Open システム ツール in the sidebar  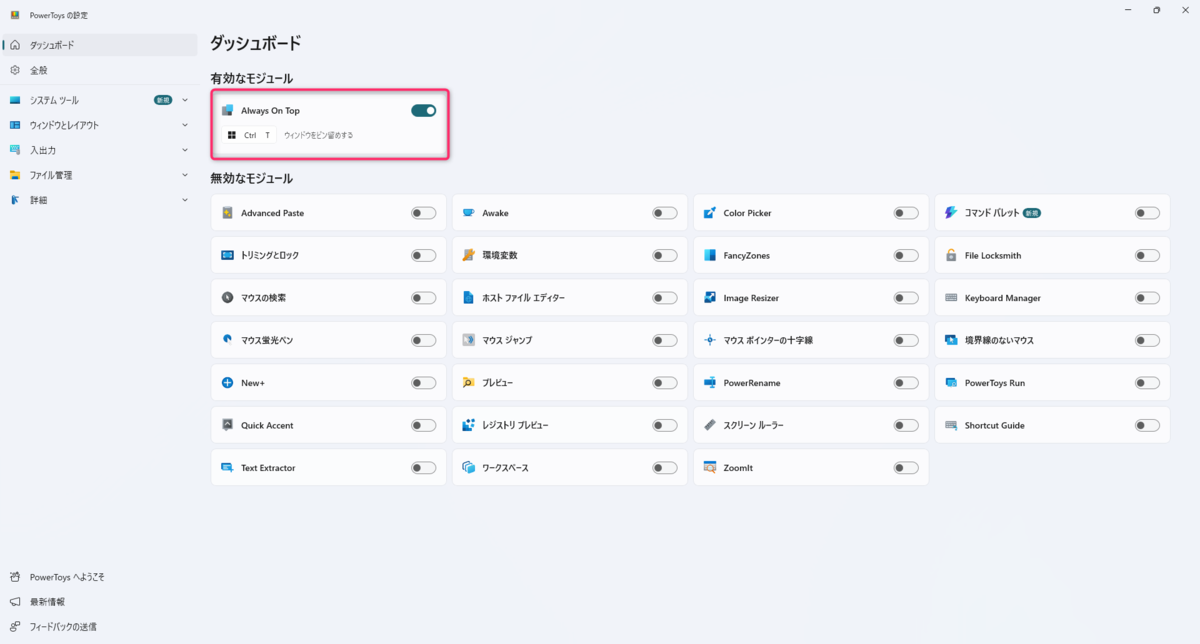[100, 100]
